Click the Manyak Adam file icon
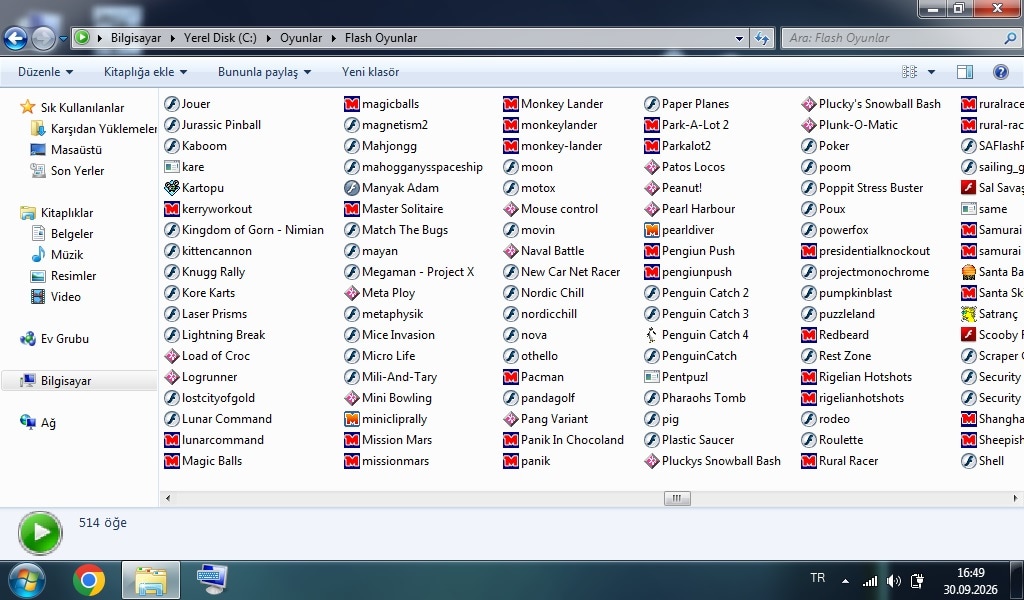The image size is (1024, 600). 352,188
